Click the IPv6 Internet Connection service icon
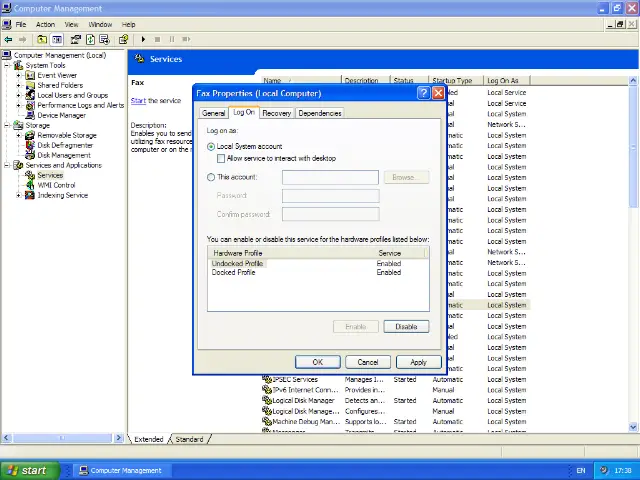The width and height of the screenshot is (640, 480). (x=267, y=390)
